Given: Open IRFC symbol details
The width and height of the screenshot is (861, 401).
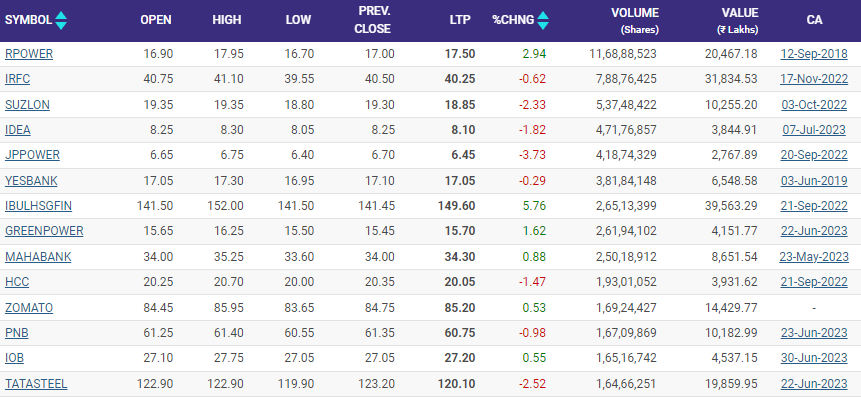Looking at the screenshot, I should tap(18, 77).
